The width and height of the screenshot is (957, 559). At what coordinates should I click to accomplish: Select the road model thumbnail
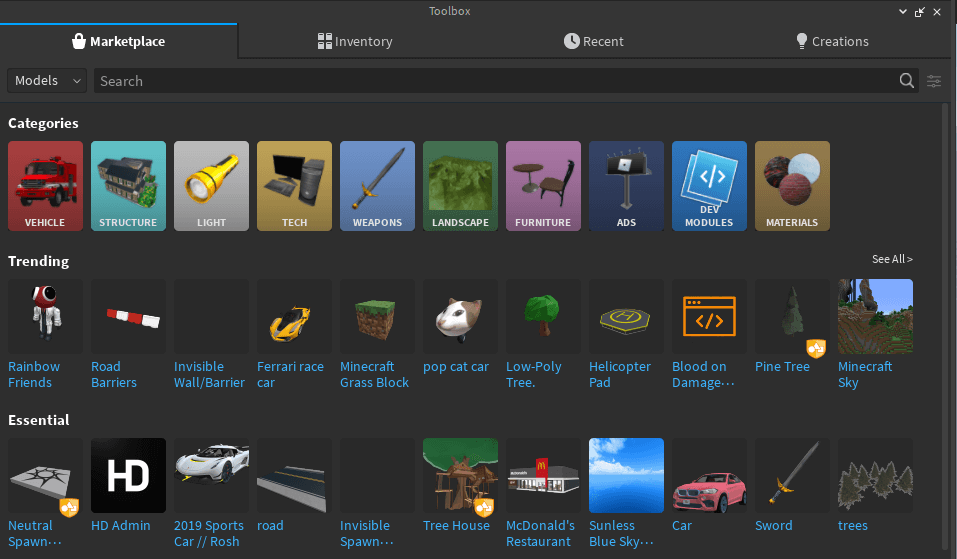tap(294, 475)
